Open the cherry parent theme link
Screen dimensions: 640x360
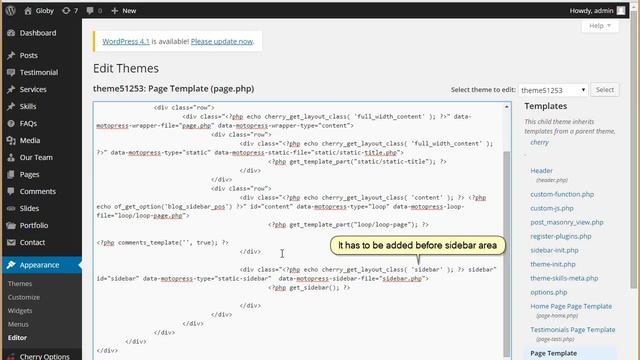click(539, 142)
